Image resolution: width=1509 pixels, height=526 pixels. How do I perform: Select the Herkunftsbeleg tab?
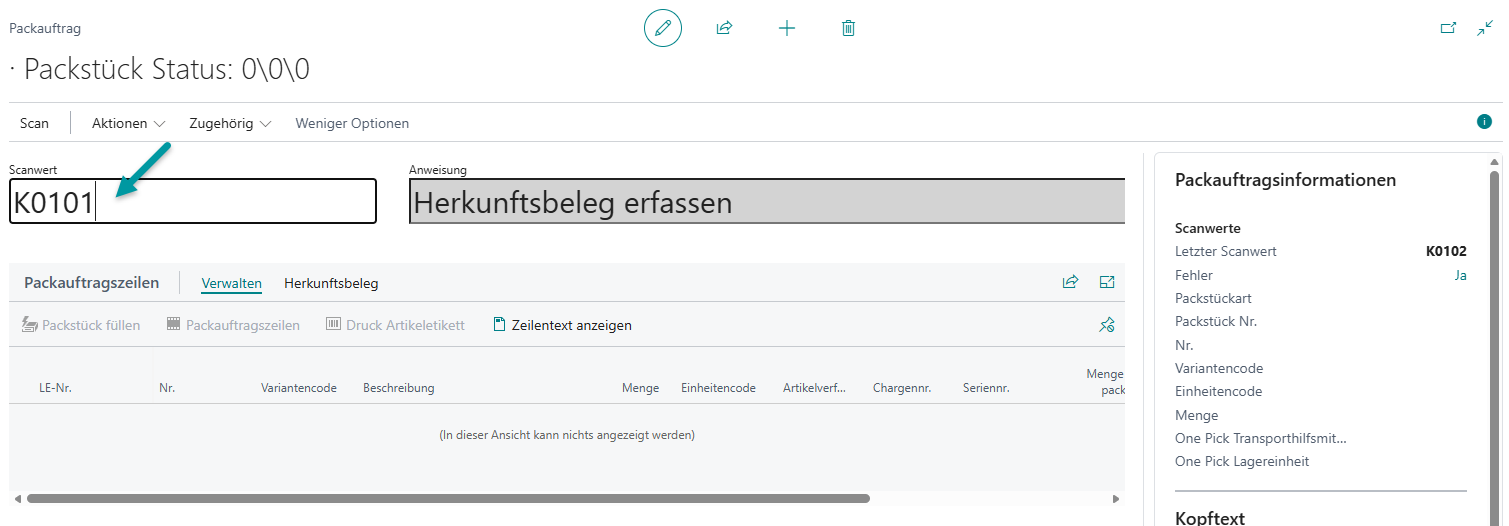[331, 283]
